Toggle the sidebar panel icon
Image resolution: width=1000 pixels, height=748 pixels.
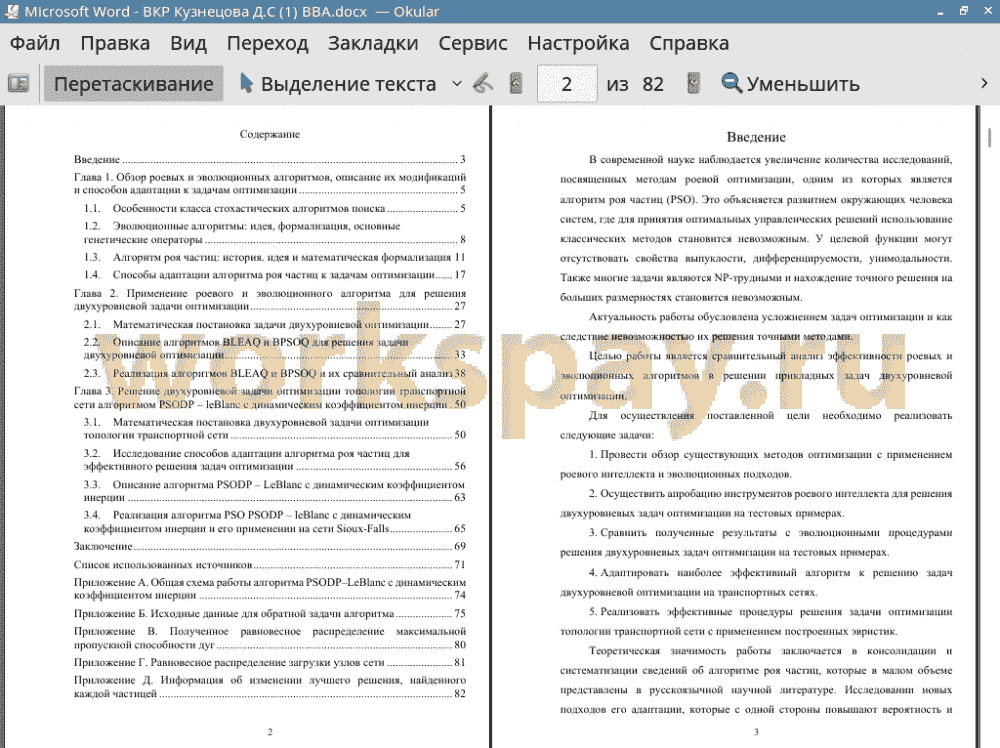pyautogui.click(x=18, y=84)
